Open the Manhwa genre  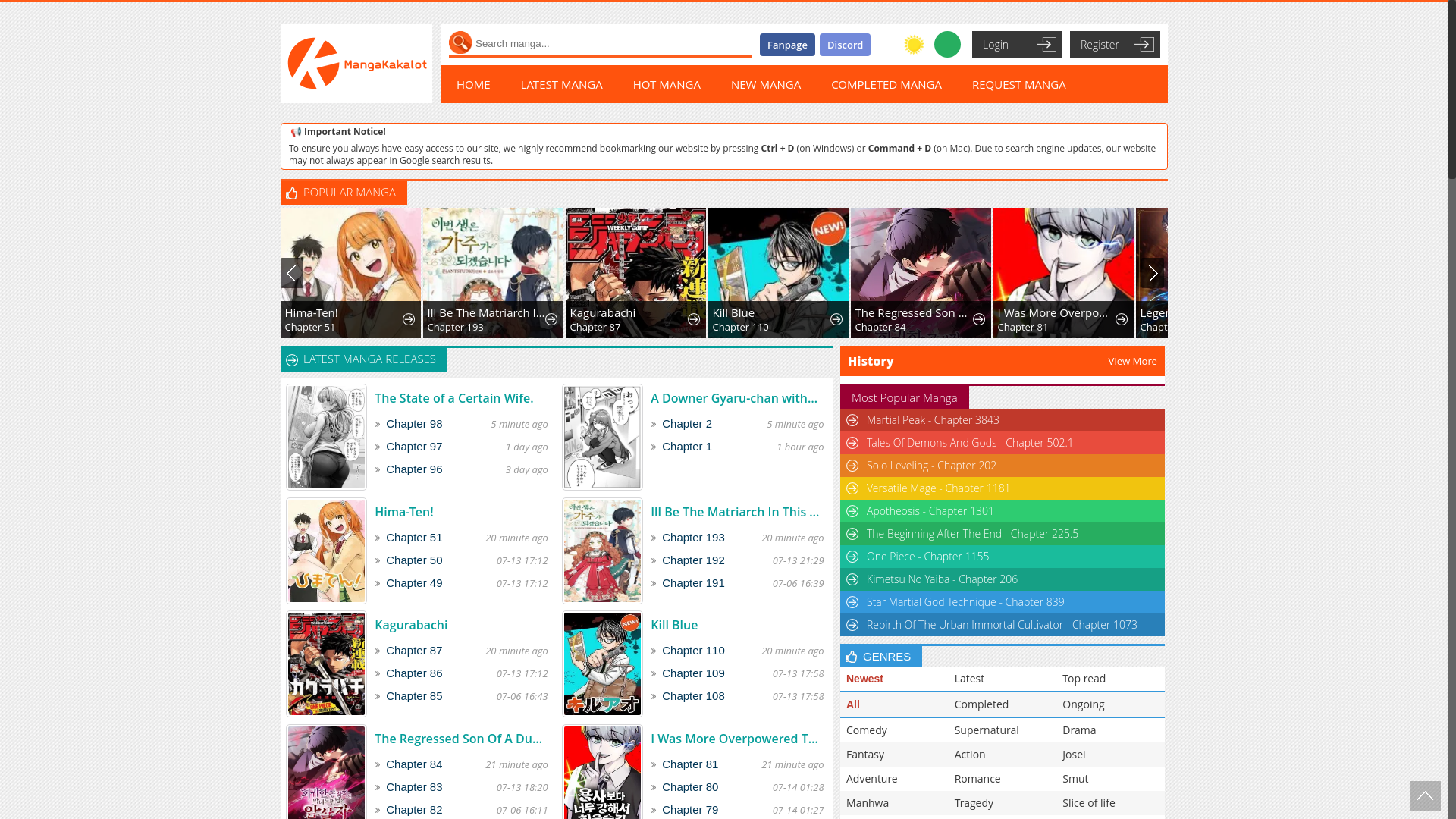(868, 803)
